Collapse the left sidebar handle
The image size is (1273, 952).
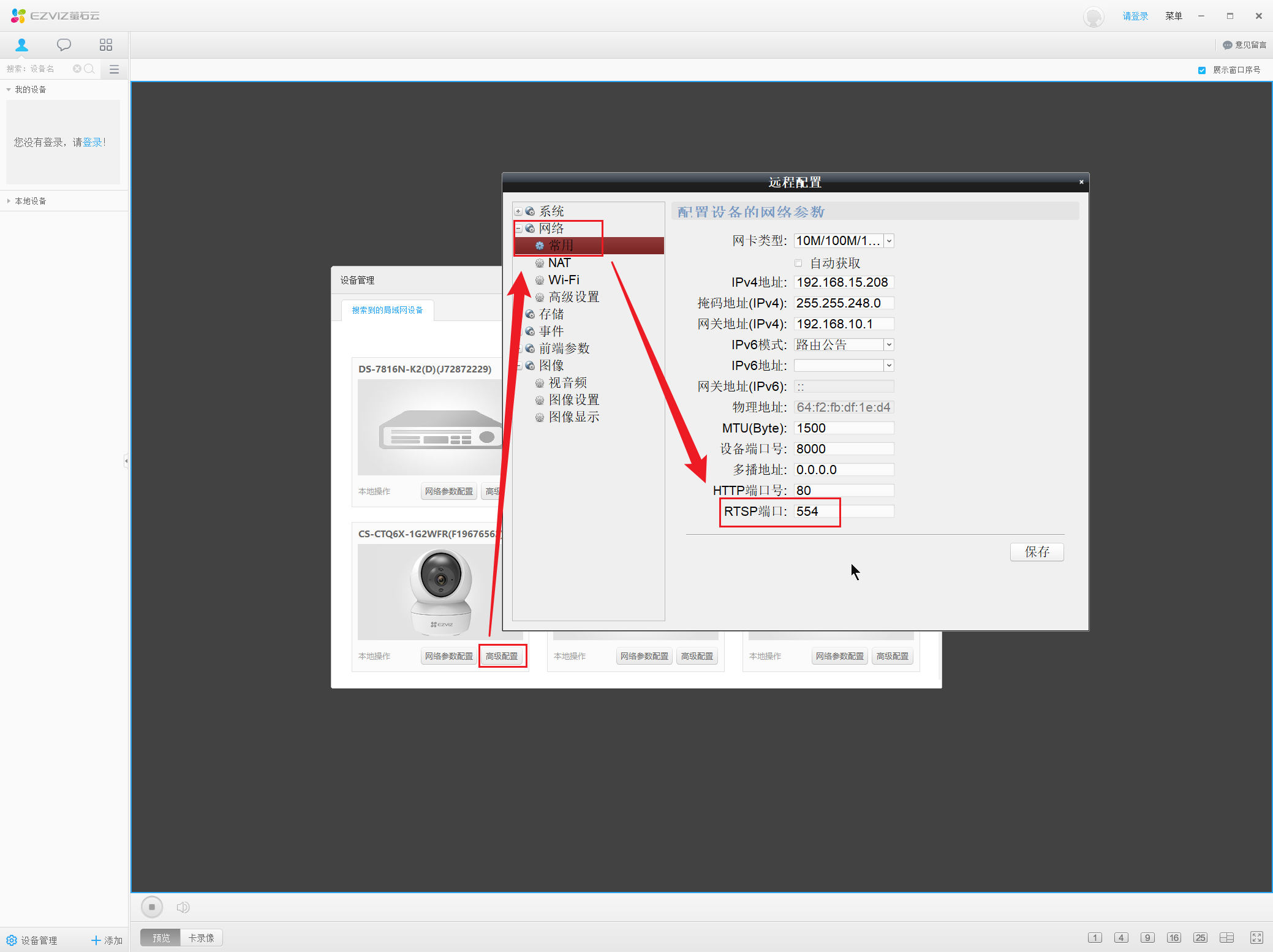(x=126, y=461)
